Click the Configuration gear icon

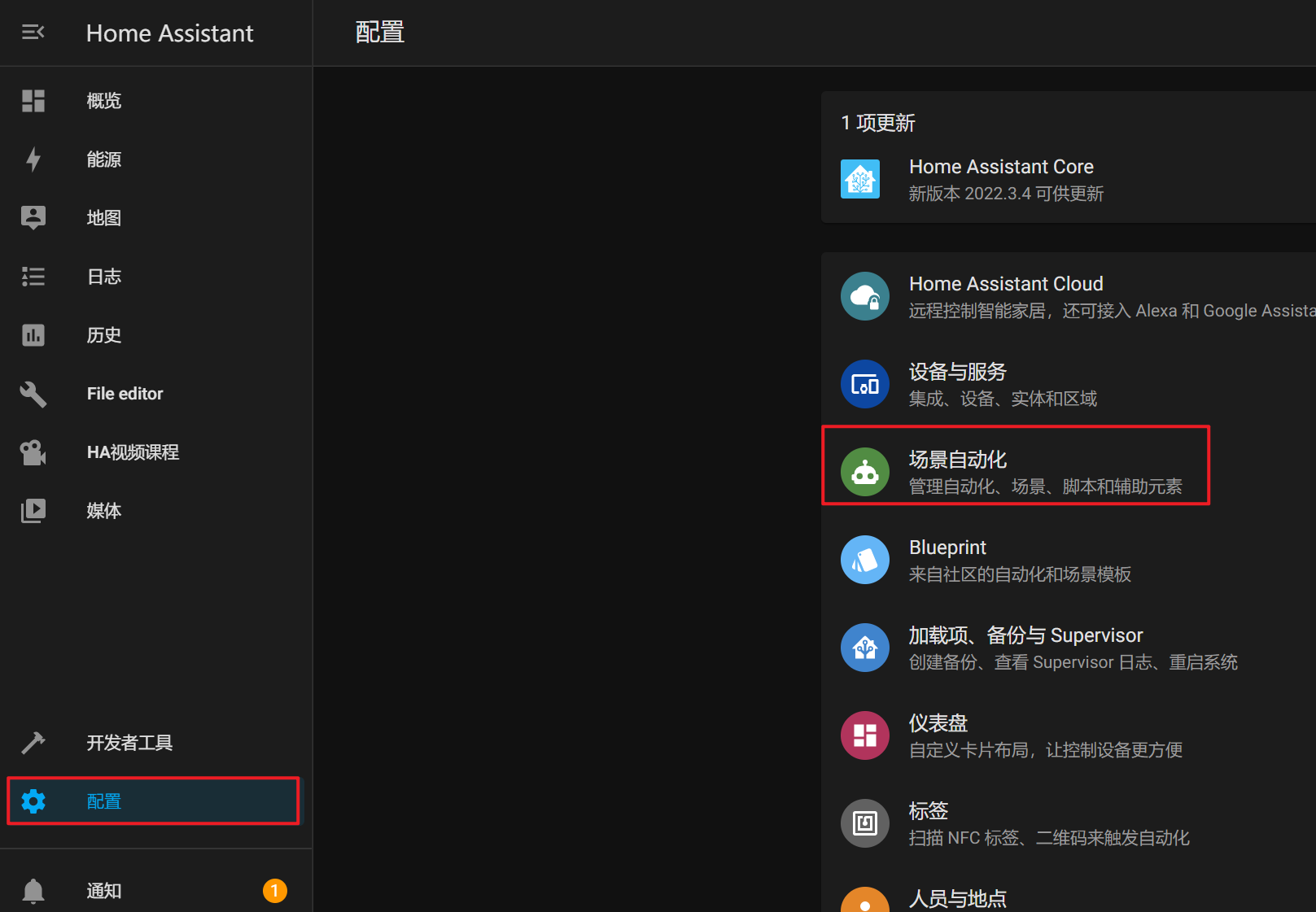pyautogui.click(x=33, y=801)
